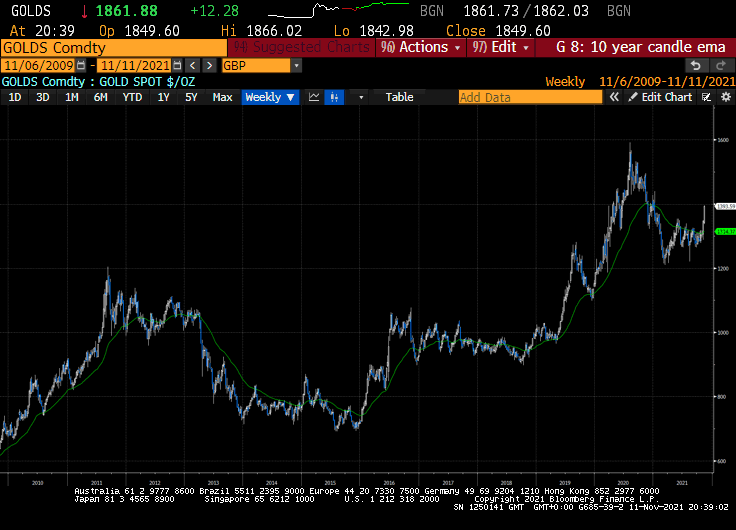Shift date range backward with left arrow
Screen dimensions: 736x530
pos(192,66)
